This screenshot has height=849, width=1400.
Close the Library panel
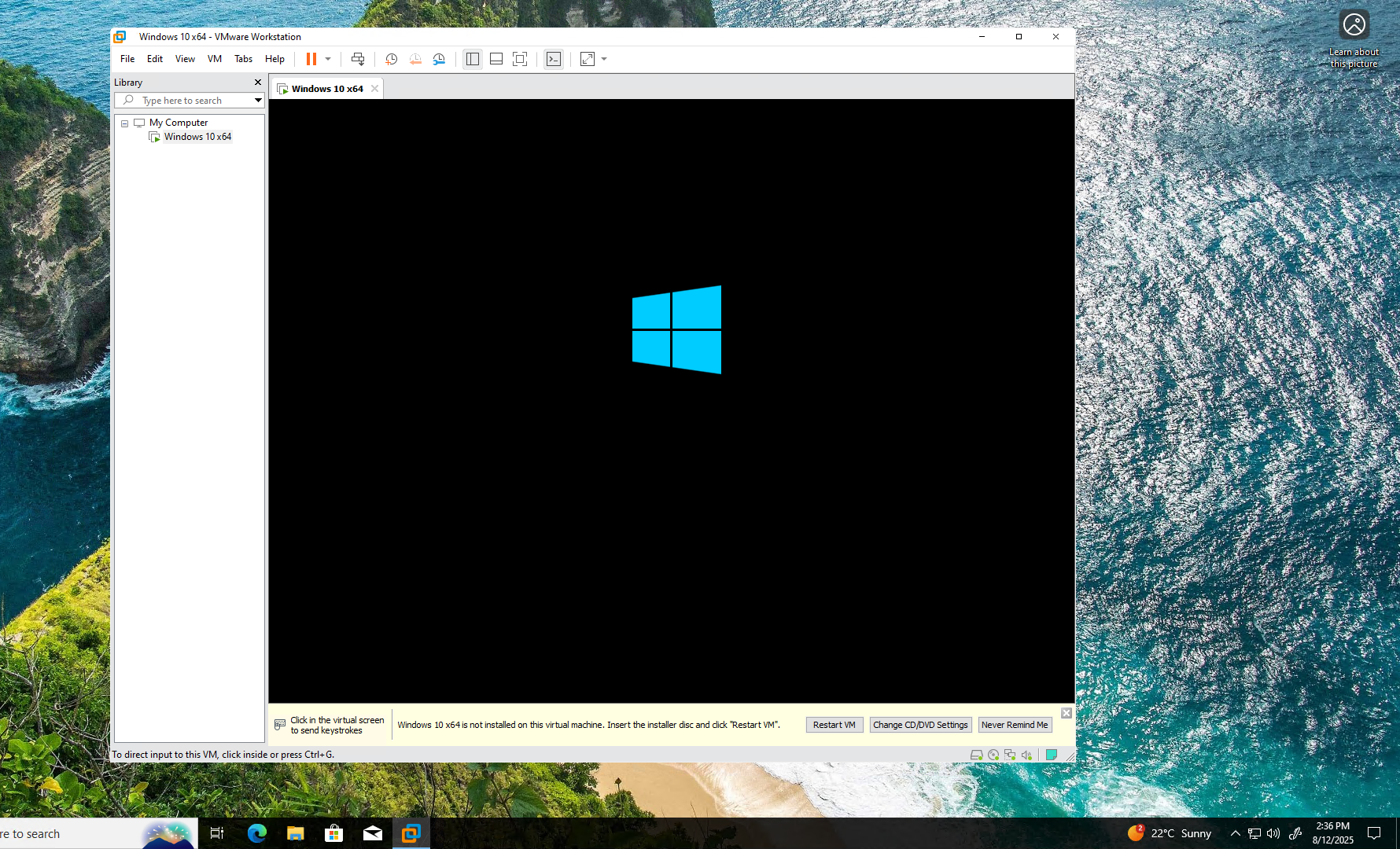(257, 83)
